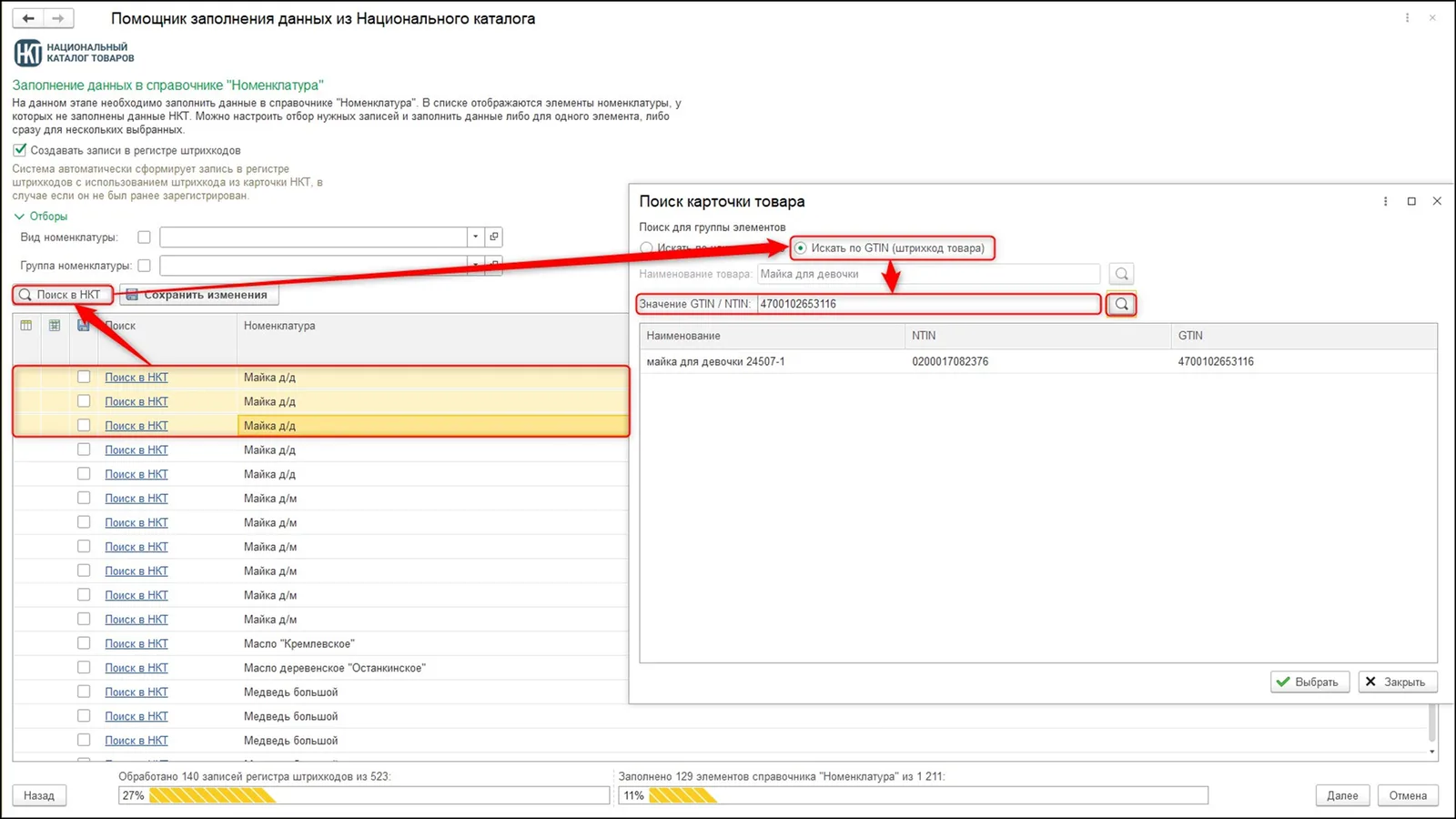Tick checkbox of Масло "Кремлевское" row

point(84,643)
